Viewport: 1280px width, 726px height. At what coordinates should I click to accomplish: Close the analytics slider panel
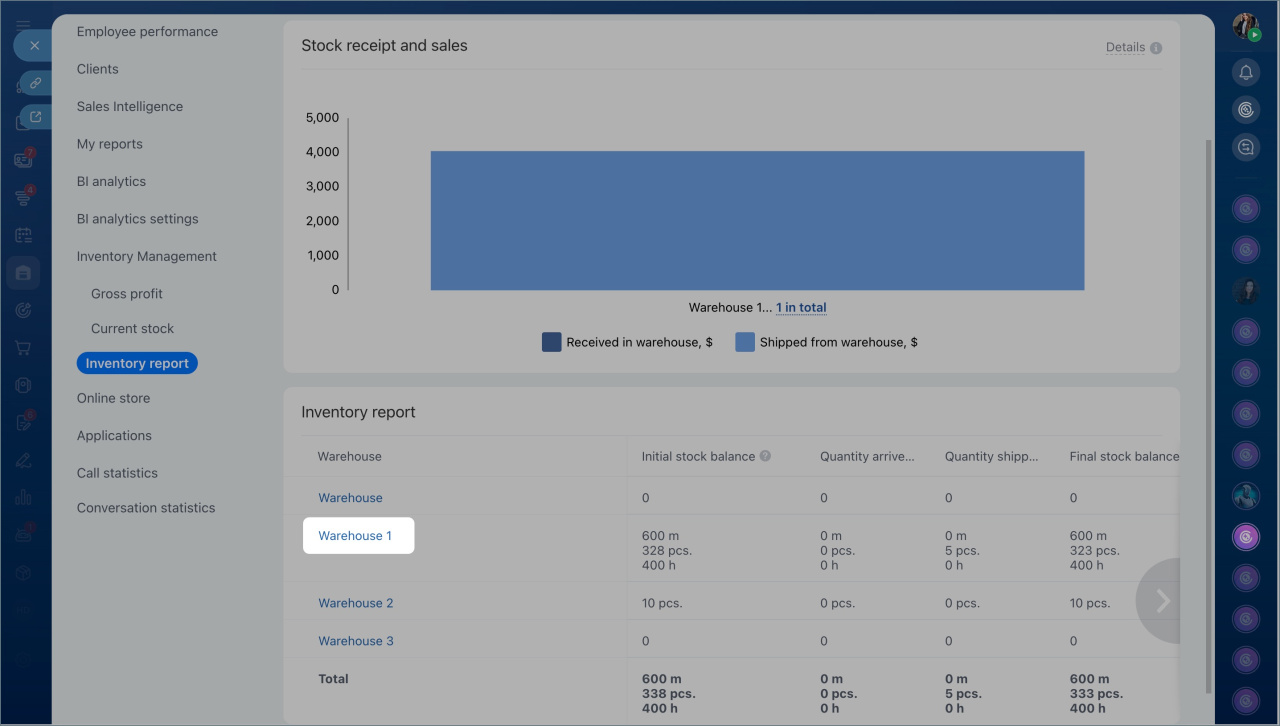pyautogui.click(x=34, y=46)
